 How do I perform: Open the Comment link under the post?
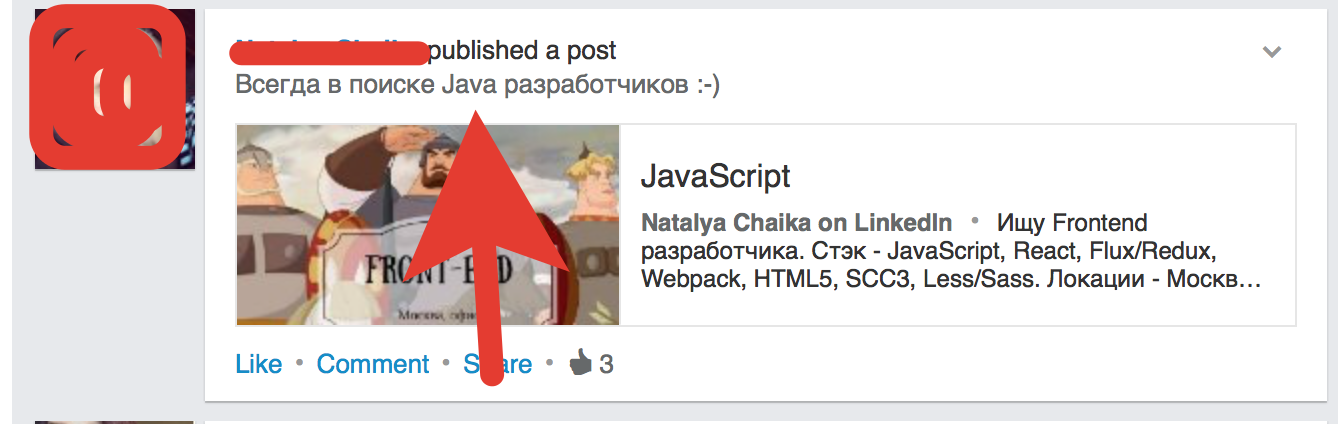coord(372,364)
